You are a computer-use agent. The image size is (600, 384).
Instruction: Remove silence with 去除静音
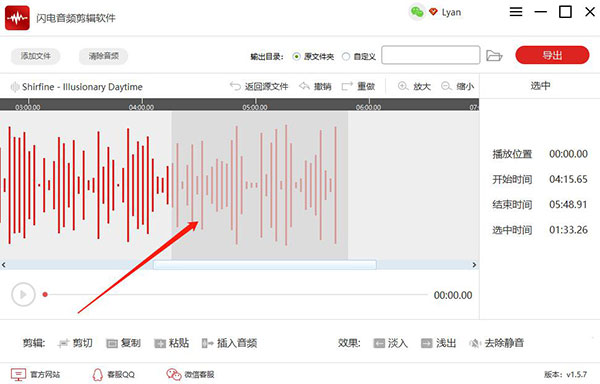496,343
